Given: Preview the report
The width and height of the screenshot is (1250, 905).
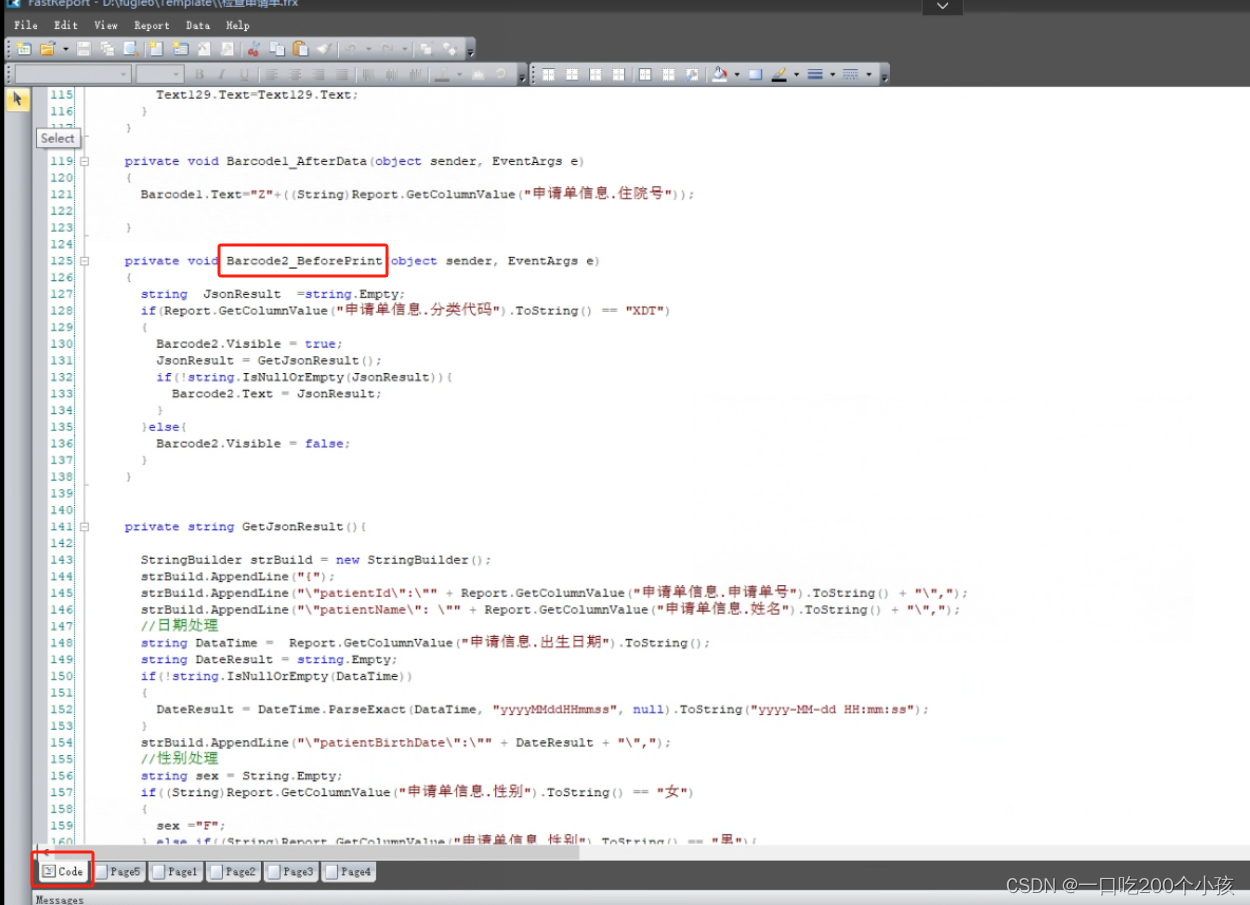Looking at the screenshot, I should pos(131,48).
